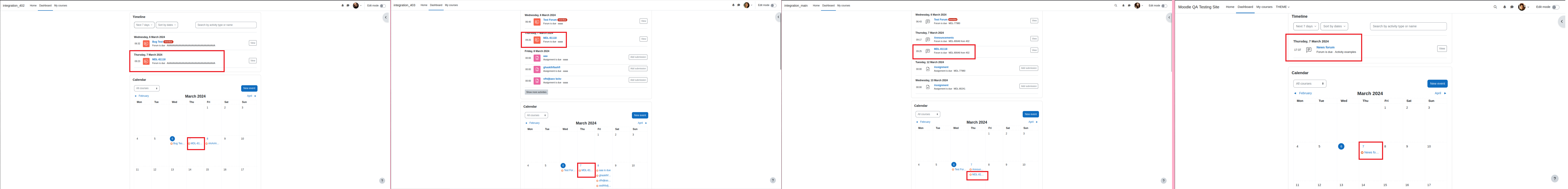Open My courses tab in integration_main window
This screenshot has width=1568, height=189.
click(844, 5)
